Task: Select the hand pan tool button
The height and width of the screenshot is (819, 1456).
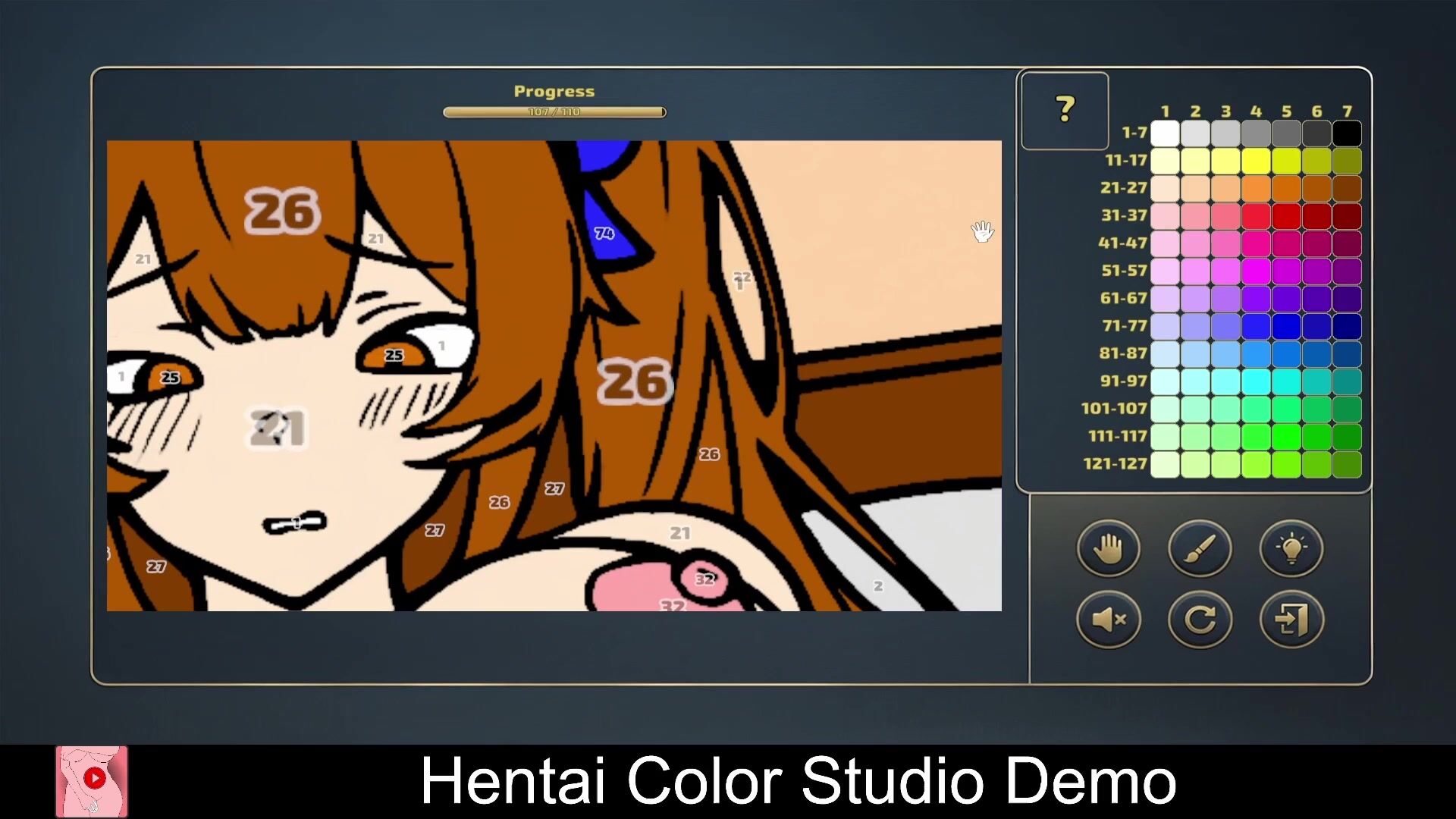Action: tap(1108, 548)
